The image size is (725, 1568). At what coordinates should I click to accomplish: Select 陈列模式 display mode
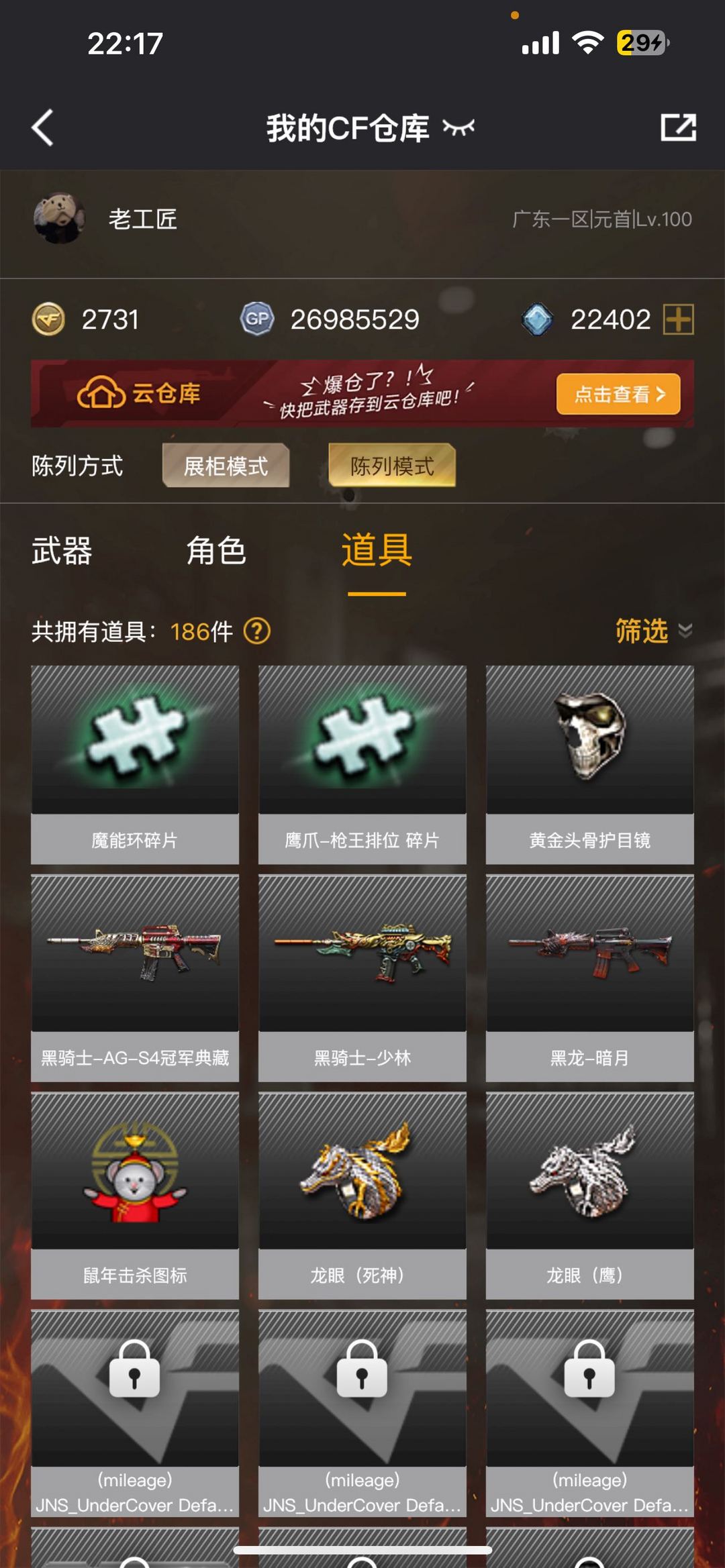[x=392, y=466]
